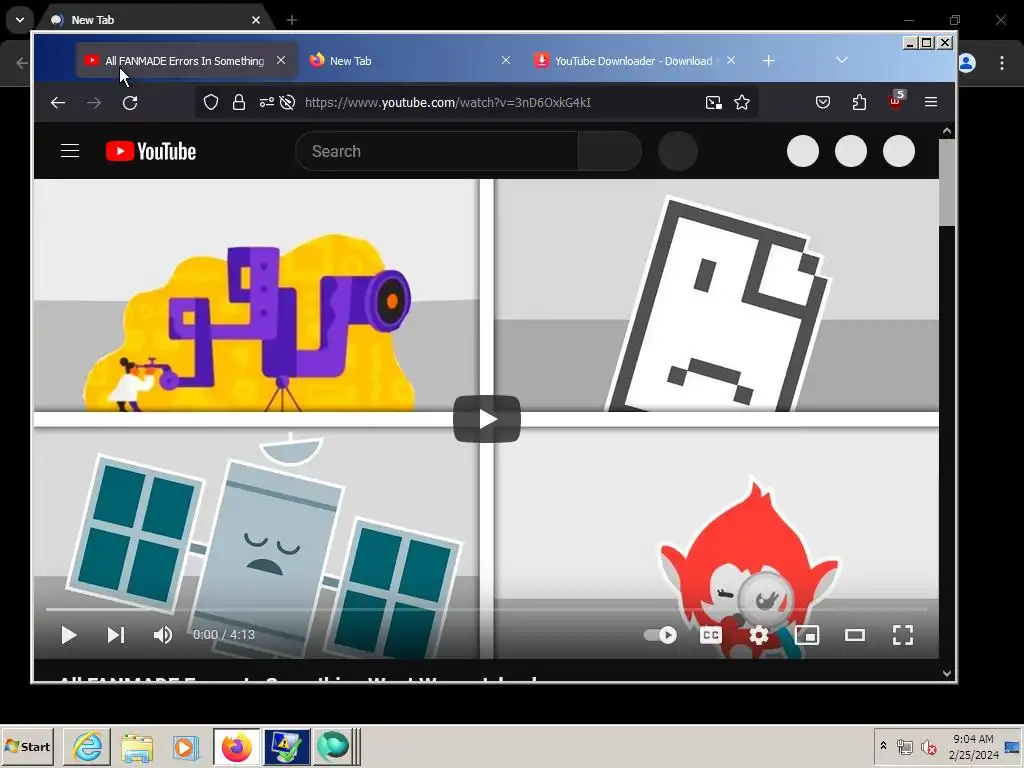Open site permissions icon in address bar
Viewport: 1024px width, 768px height.
(266, 103)
